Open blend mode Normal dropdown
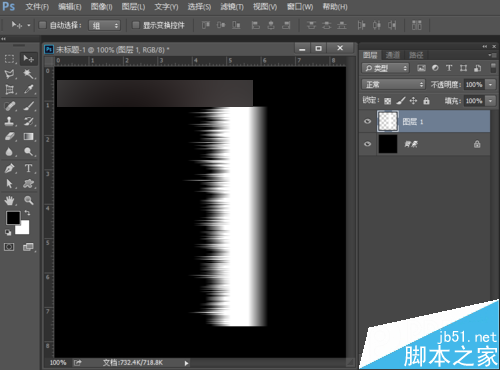Viewport: 500px width, 370px height. click(x=393, y=84)
